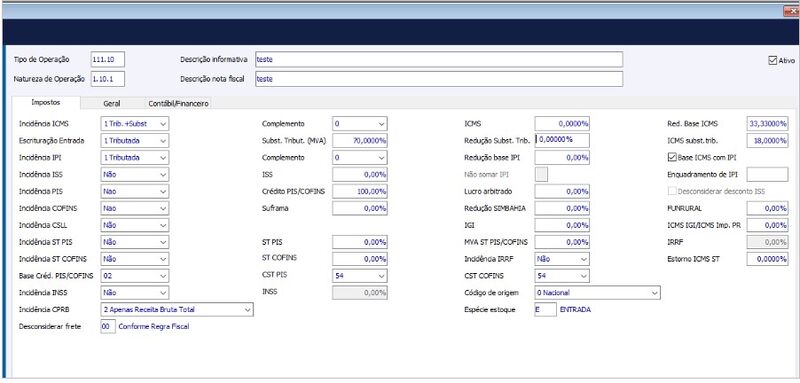Click the IGI percentage field

562,225
